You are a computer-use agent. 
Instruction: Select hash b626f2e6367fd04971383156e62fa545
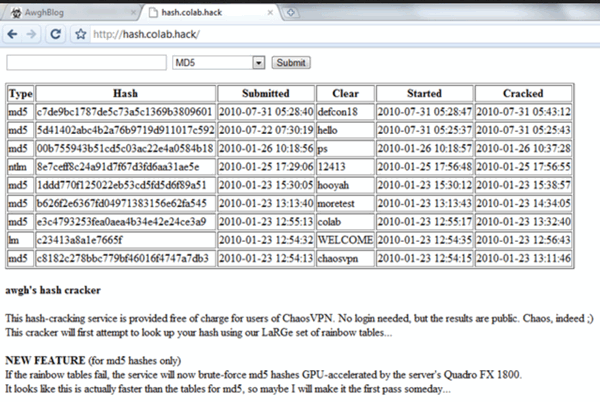[122, 203]
